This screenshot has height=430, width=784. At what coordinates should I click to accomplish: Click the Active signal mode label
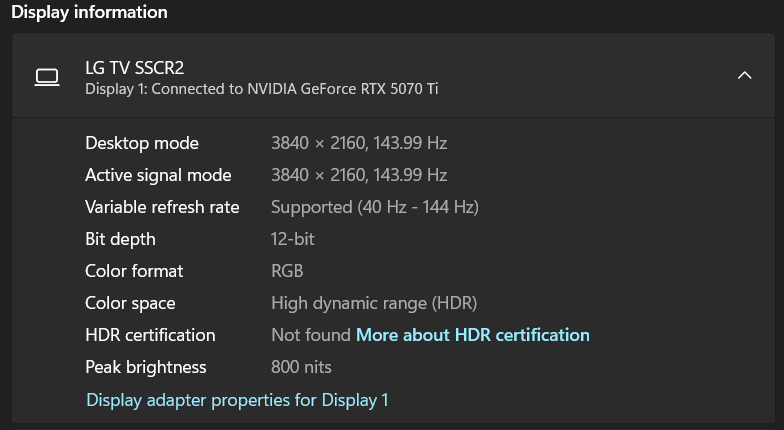pos(158,175)
